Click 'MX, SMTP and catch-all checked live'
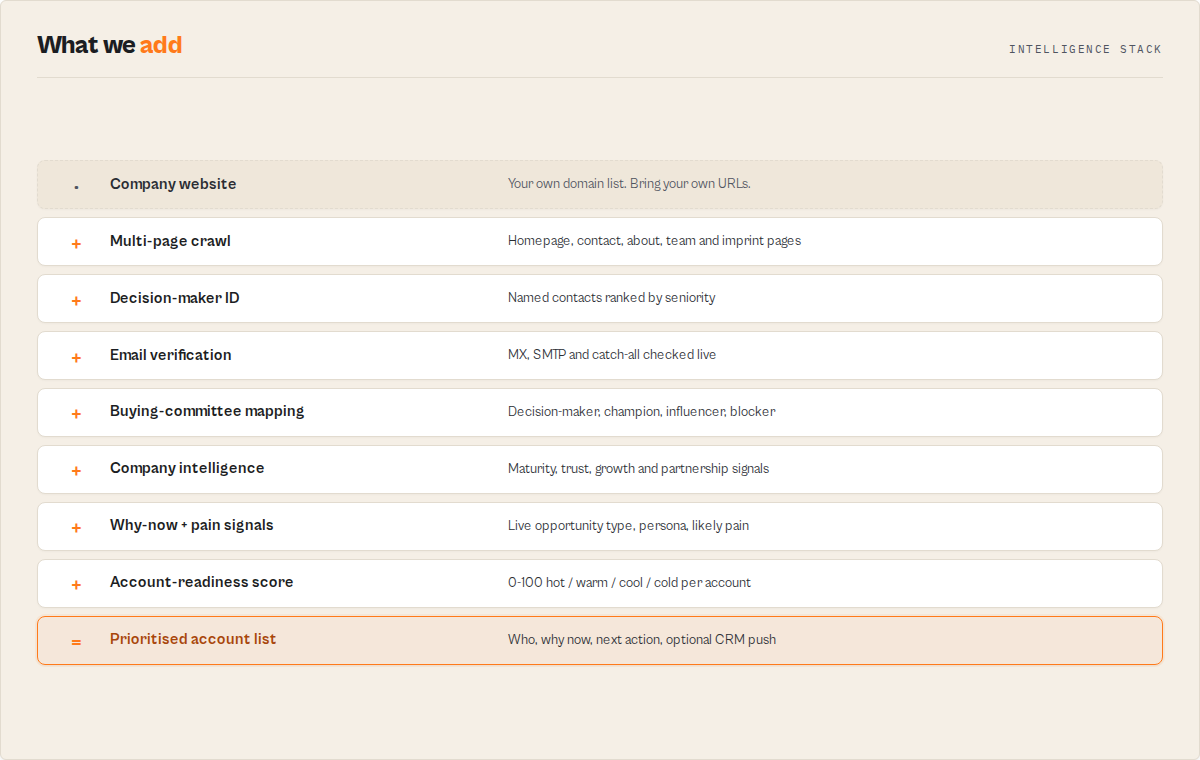 point(612,355)
